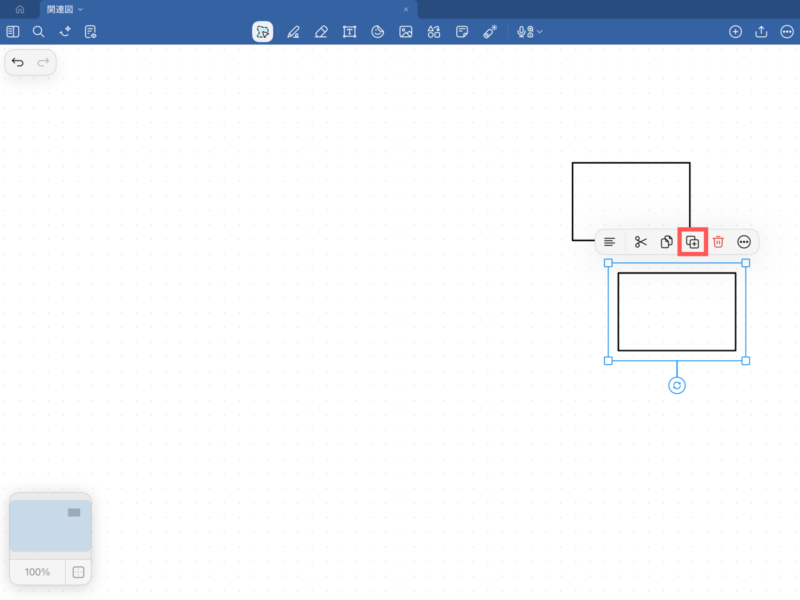Open the Sticker tool
The image size is (800, 600).
[377, 32]
